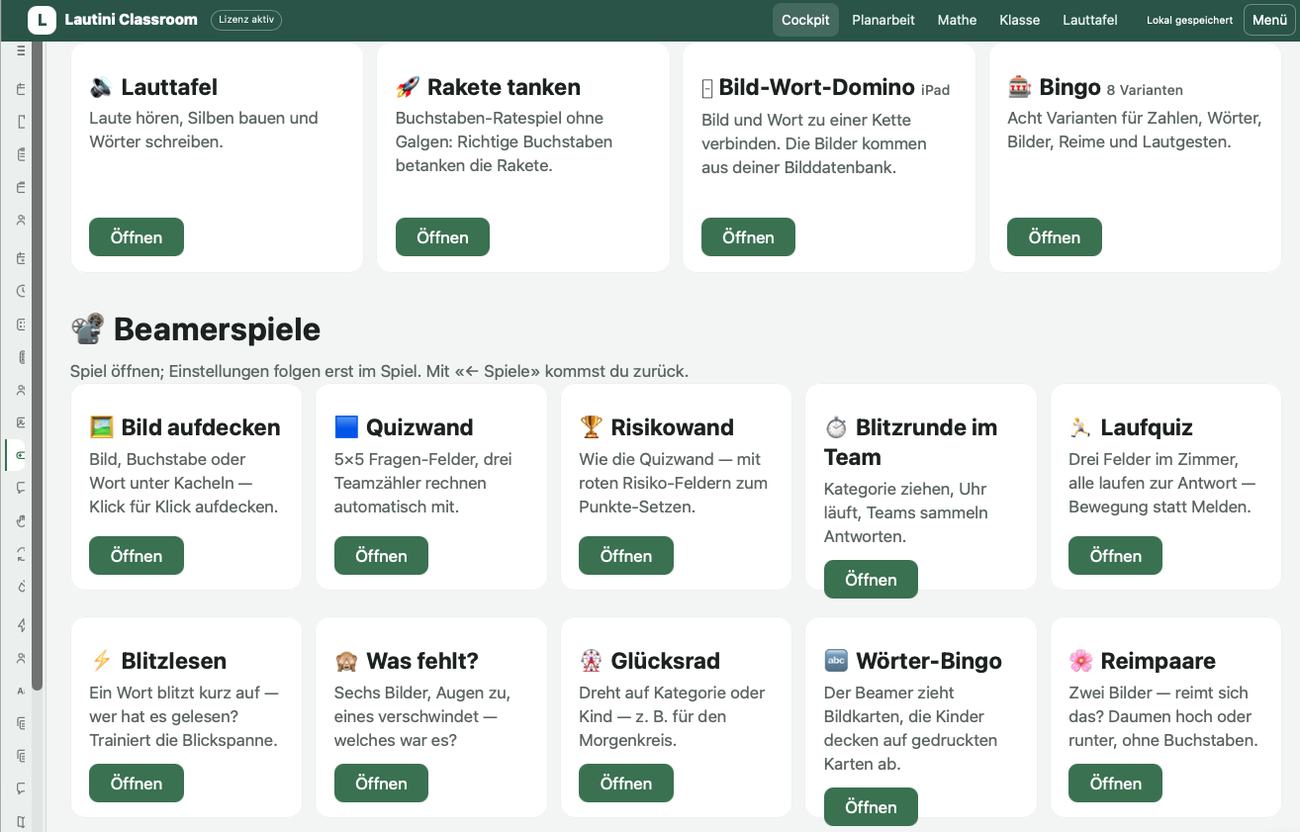The image size is (1300, 832).
Task: Click the Lautini Classroom logo icon
Action: pos(42,20)
